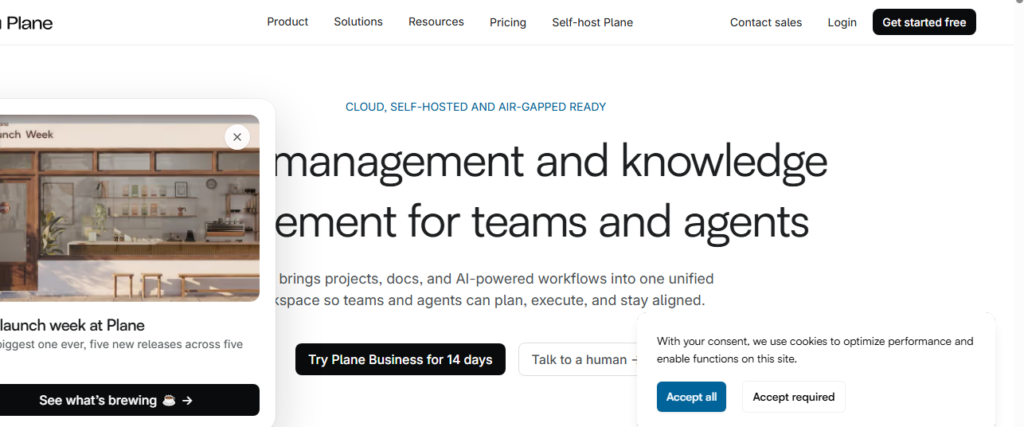Click See what's brewing button
Viewport: 1024px width, 427px height.
(x=127, y=400)
